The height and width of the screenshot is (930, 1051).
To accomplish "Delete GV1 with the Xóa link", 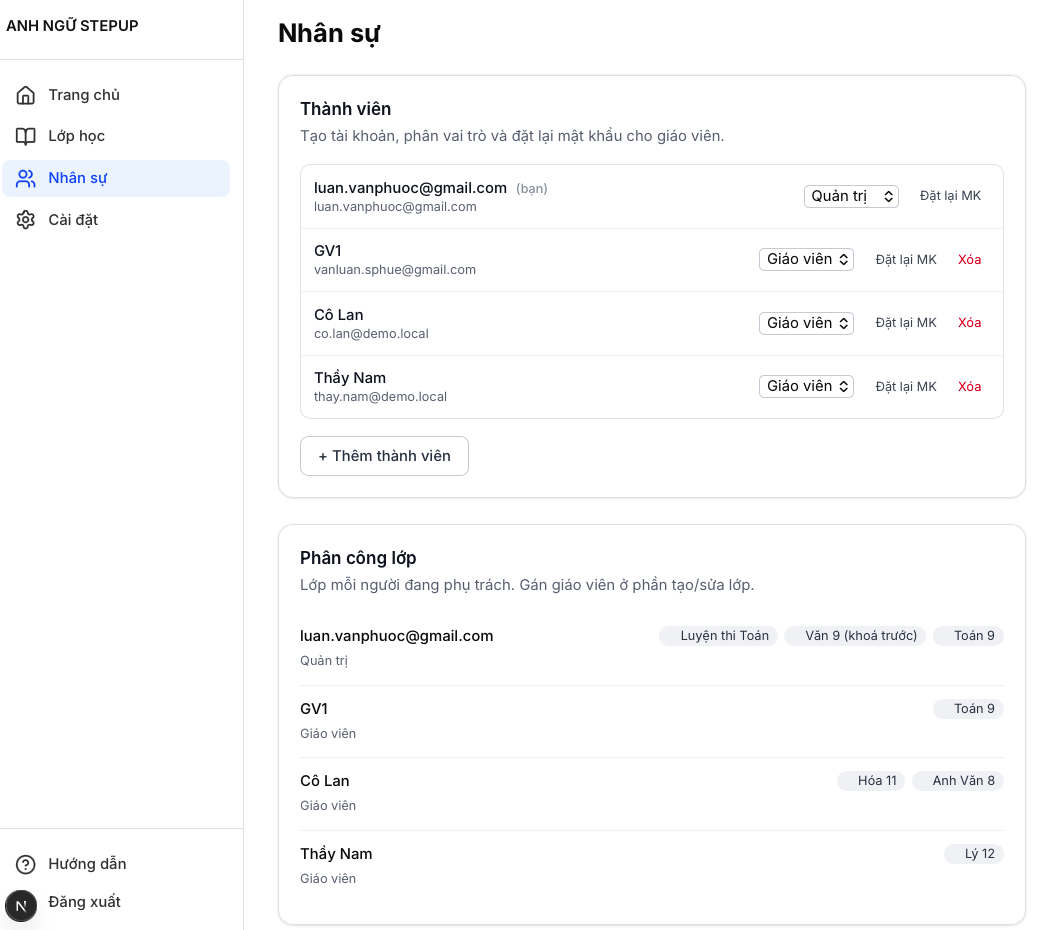I will (x=969, y=259).
